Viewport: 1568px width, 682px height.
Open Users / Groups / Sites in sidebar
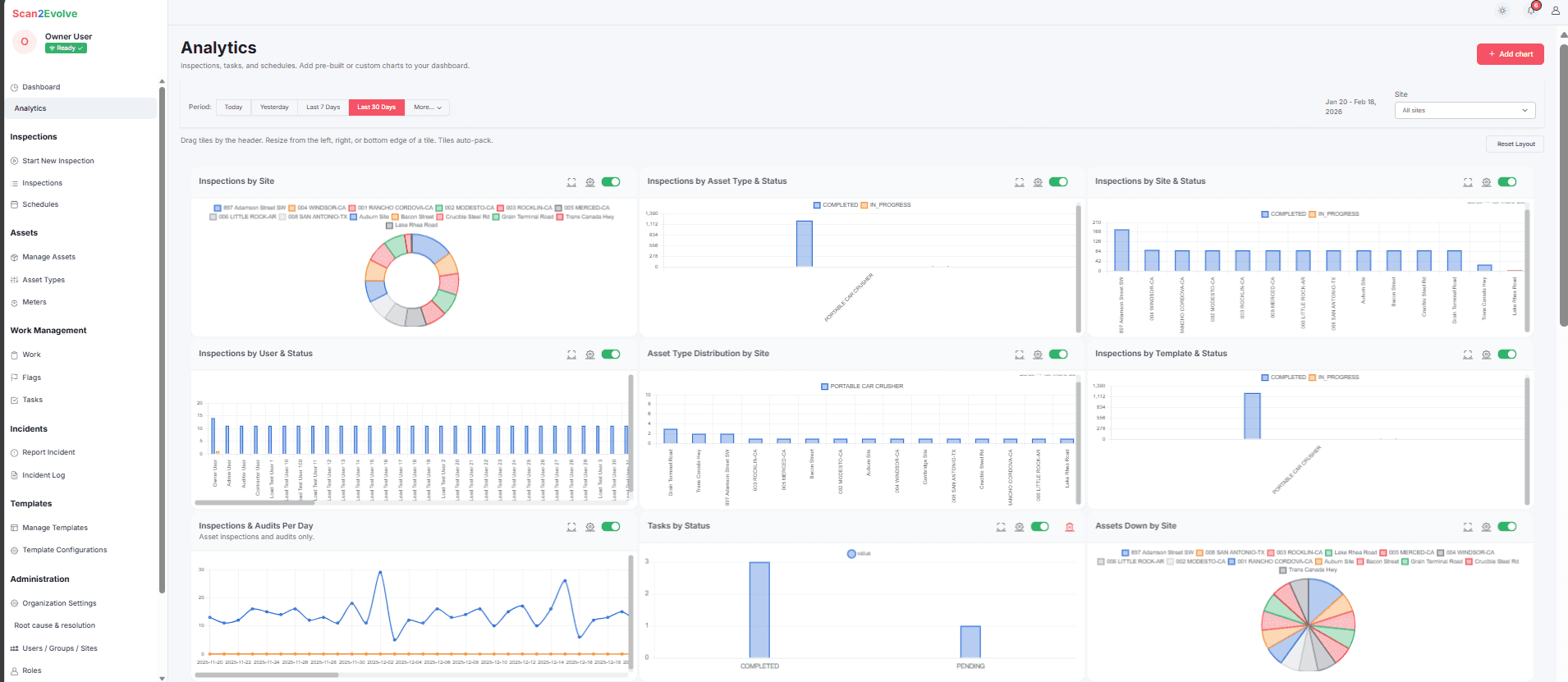coord(59,648)
